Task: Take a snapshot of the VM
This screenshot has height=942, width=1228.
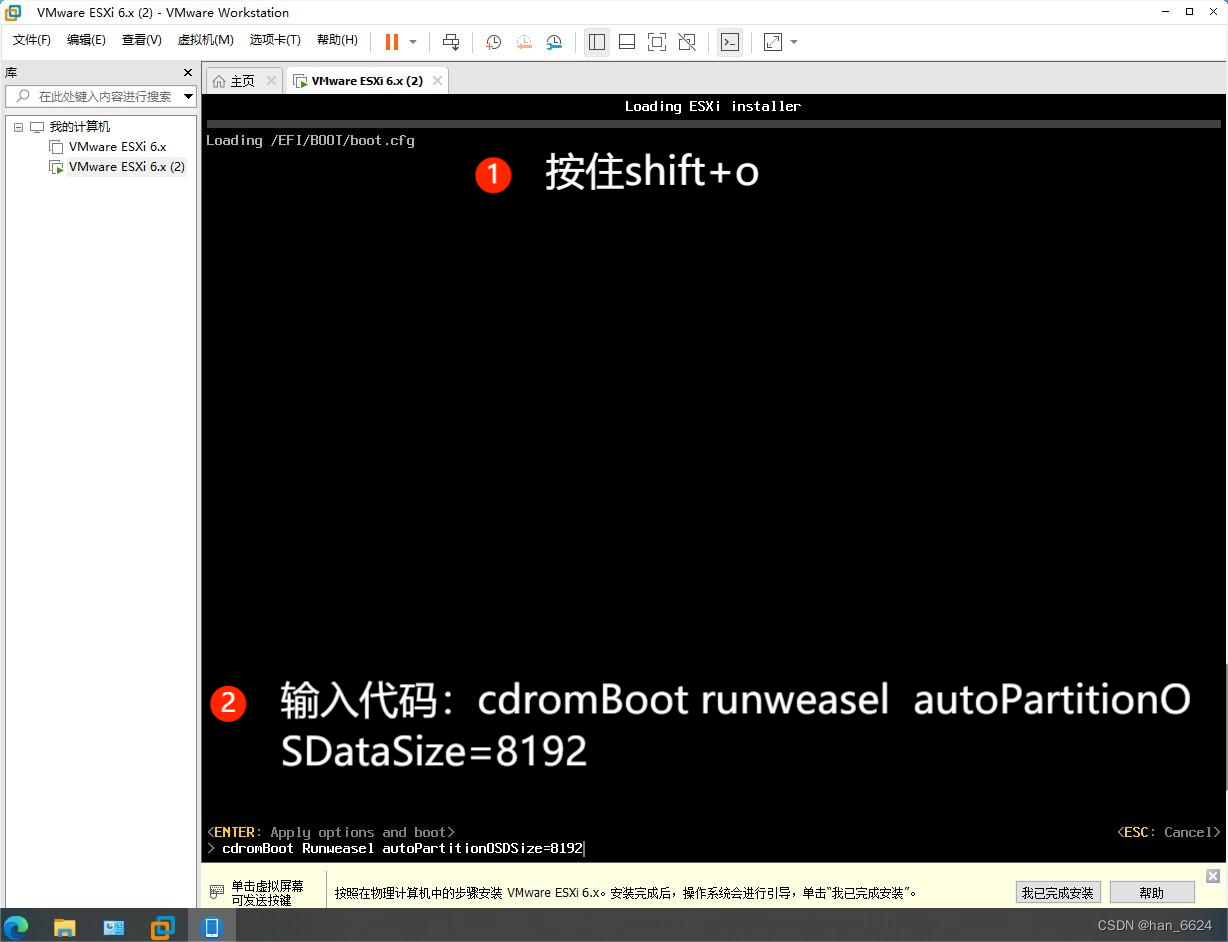Action: (x=493, y=42)
